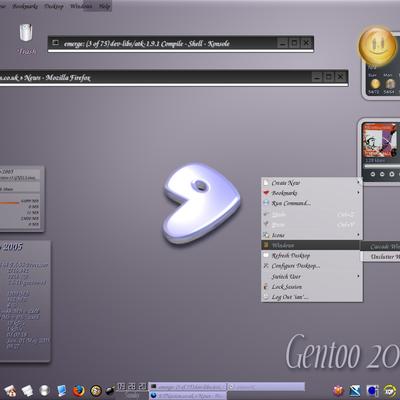Image resolution: width=400 pixels, height=400 pixels.
Task: Click the padlock icon beside Lock Session
Action: pyautogui.click(x=266, y=286)
